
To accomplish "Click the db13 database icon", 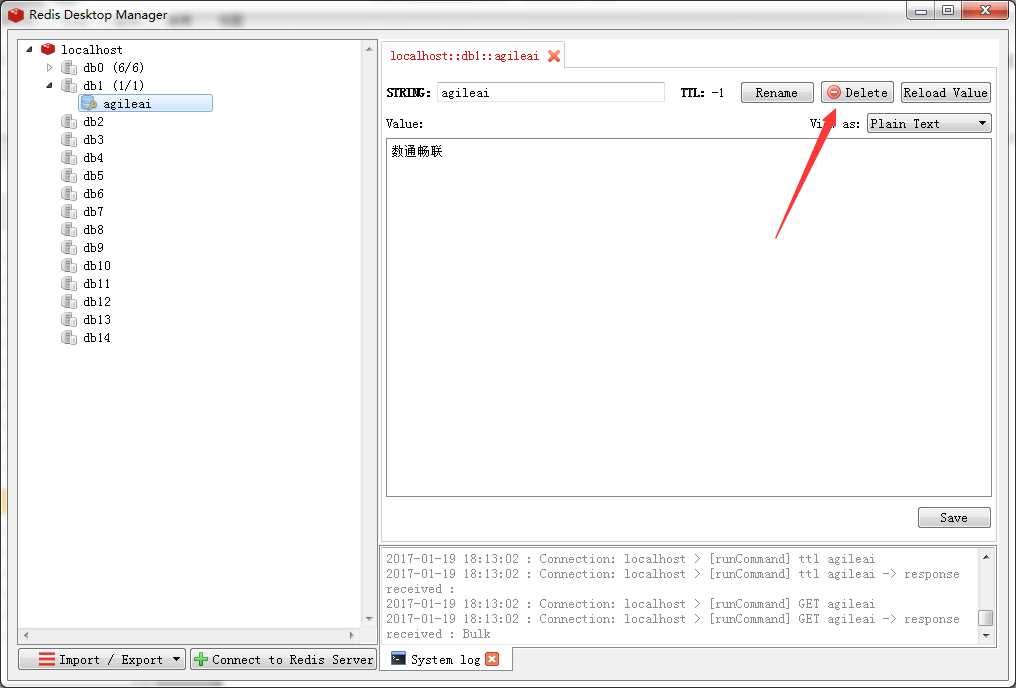I will [69, 319].
